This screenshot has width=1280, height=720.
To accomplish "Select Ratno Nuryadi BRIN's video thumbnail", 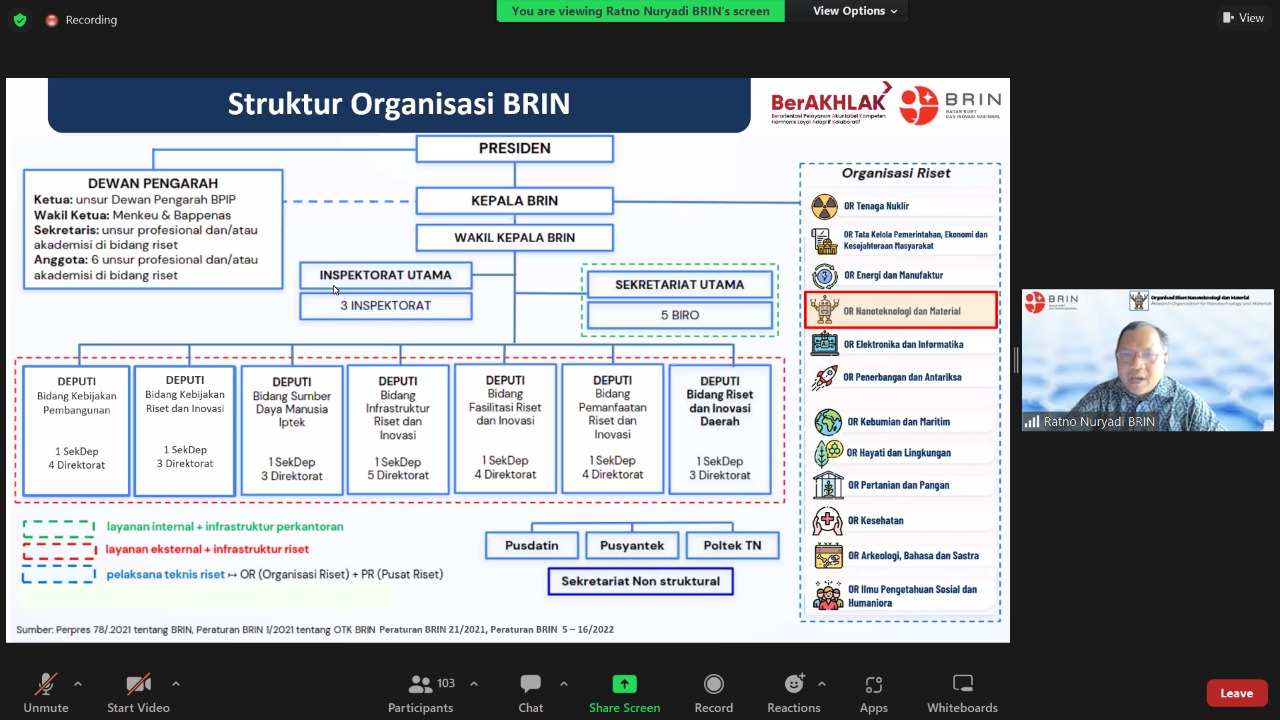I will tap(1147, 360).
